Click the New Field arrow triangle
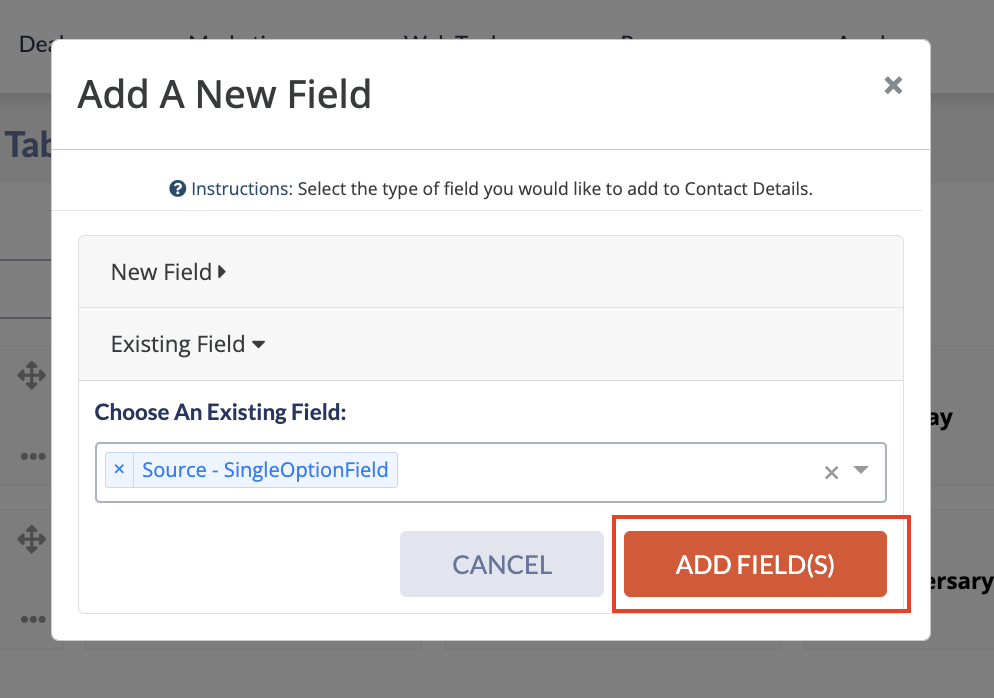The image size is (994, 698). (x=222, y=272)
